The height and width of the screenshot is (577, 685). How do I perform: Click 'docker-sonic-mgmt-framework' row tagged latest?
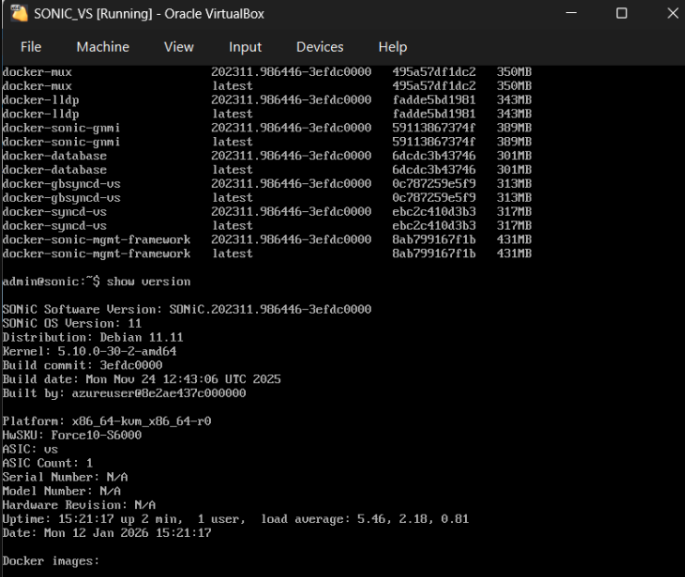pyautogui.click(x=267, y=253)
